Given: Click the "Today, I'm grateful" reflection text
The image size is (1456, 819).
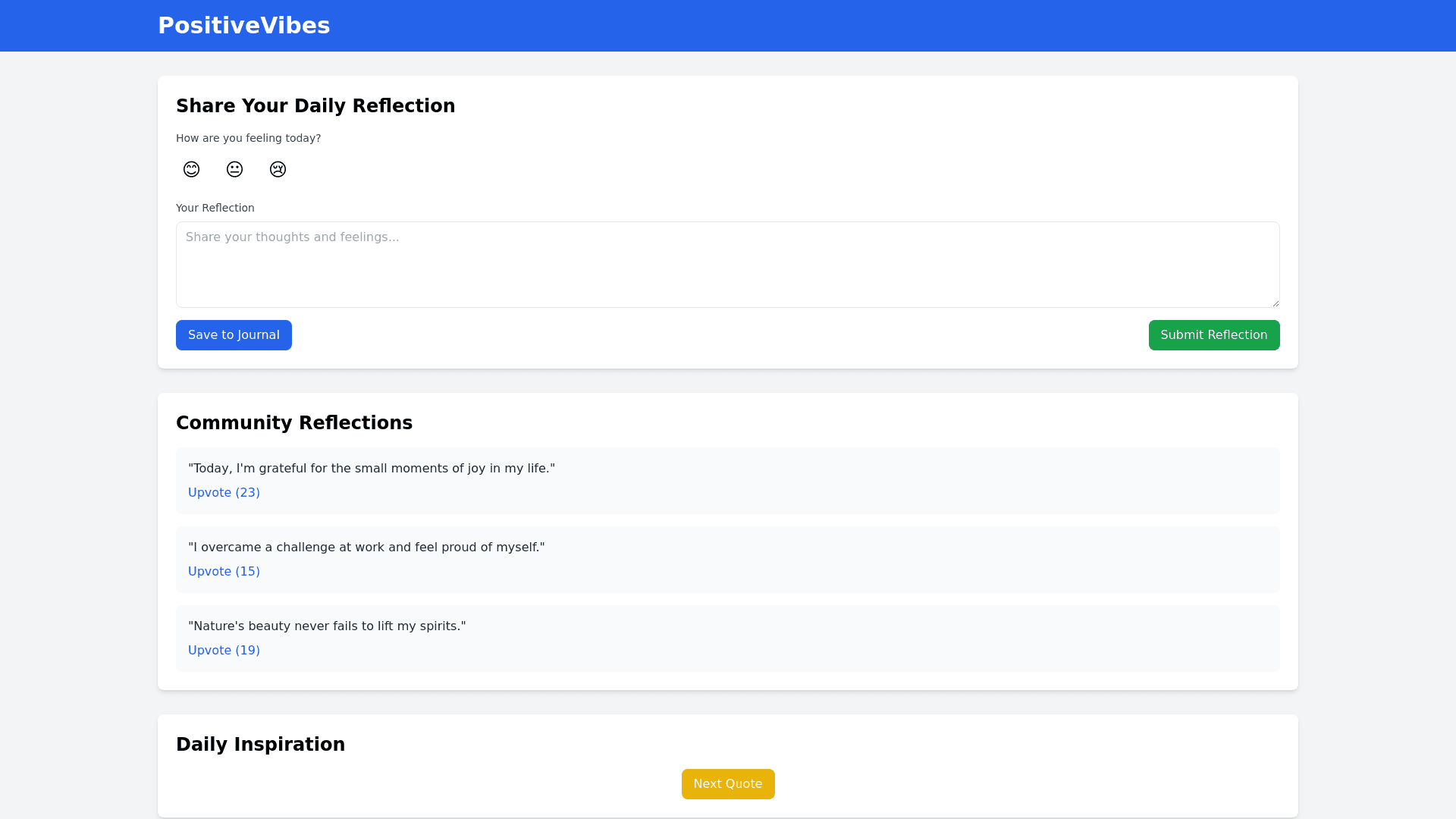Looking at the screenshot, I should (x=372, y=469).
